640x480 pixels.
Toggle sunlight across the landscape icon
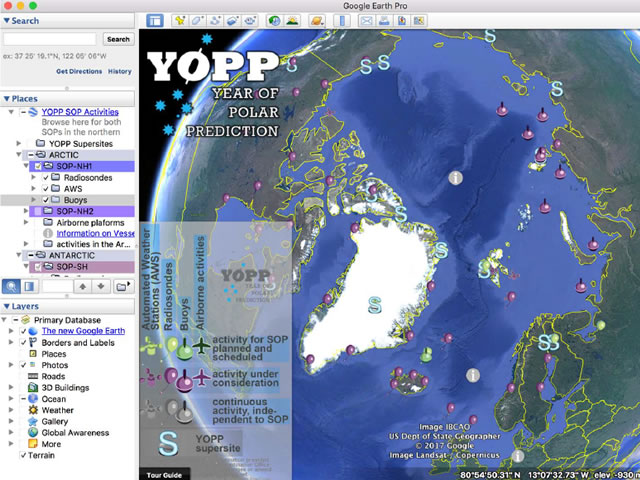pos(292,20)
